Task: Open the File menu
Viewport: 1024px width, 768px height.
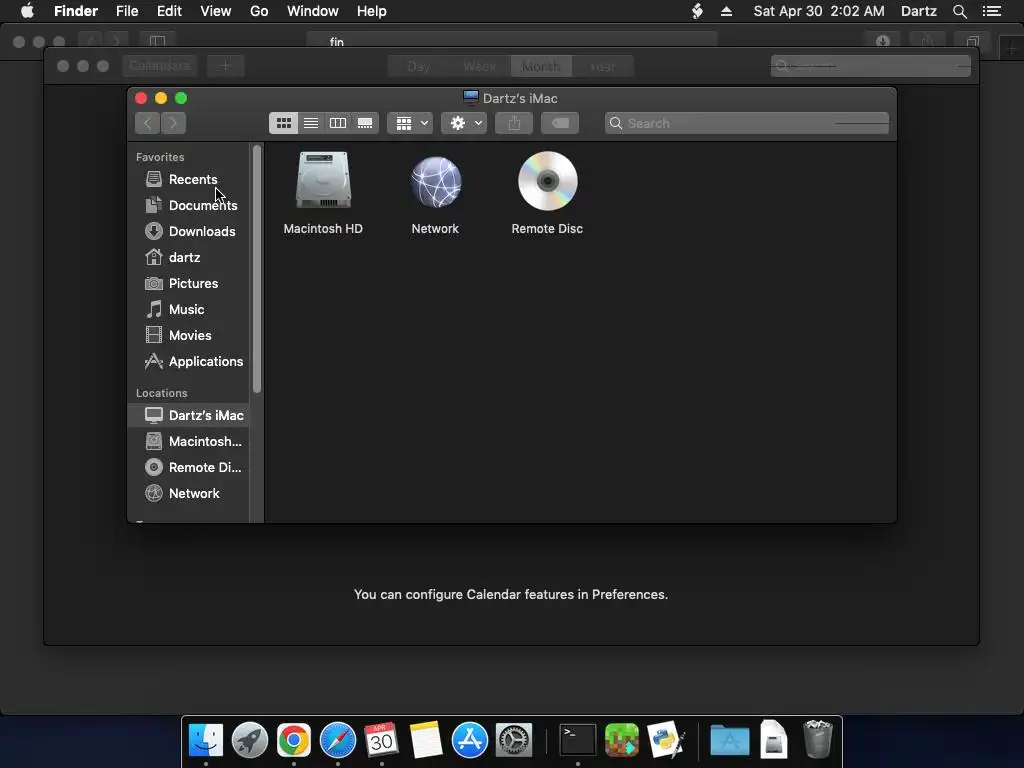Action: [127, 11]
